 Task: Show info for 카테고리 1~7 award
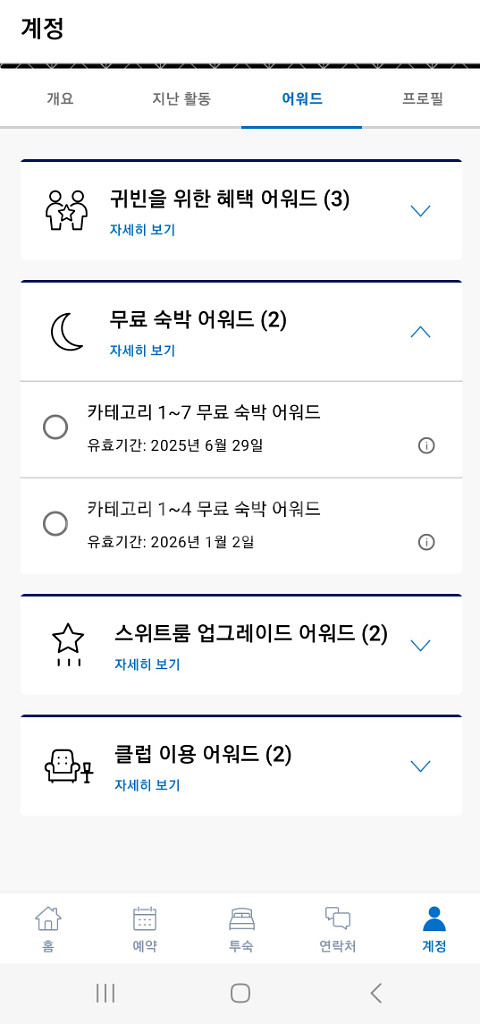pyautogui.click(x=426, y=446)
